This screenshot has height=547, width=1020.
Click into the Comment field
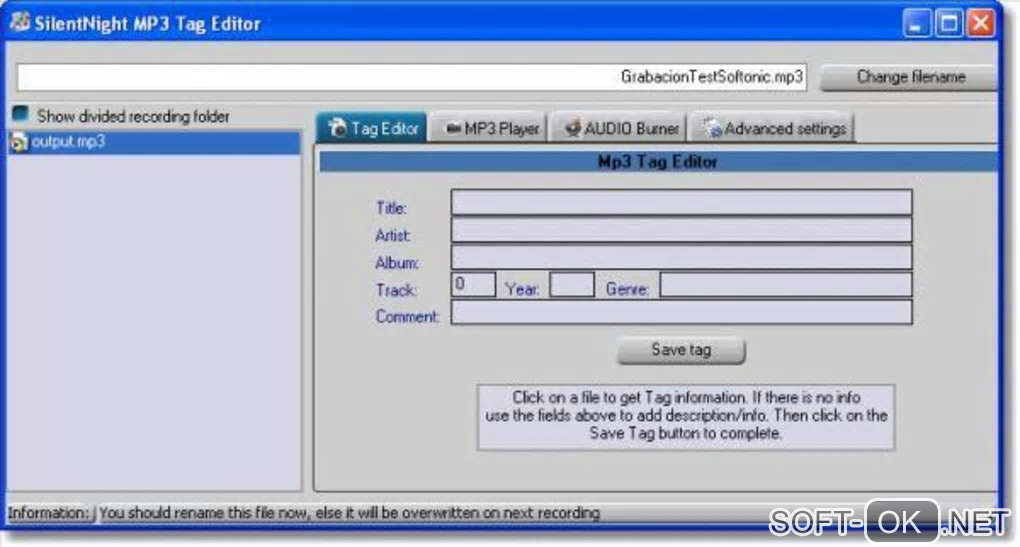click(681, 312)
